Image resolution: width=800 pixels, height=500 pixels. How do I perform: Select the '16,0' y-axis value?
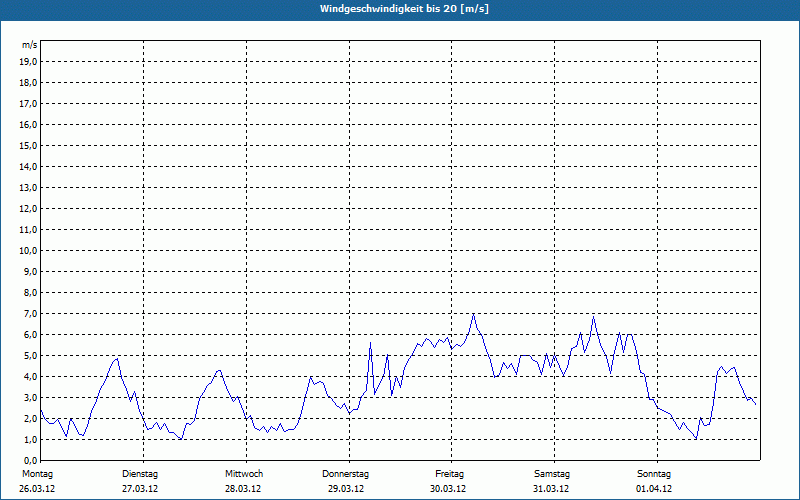[28, 124]
